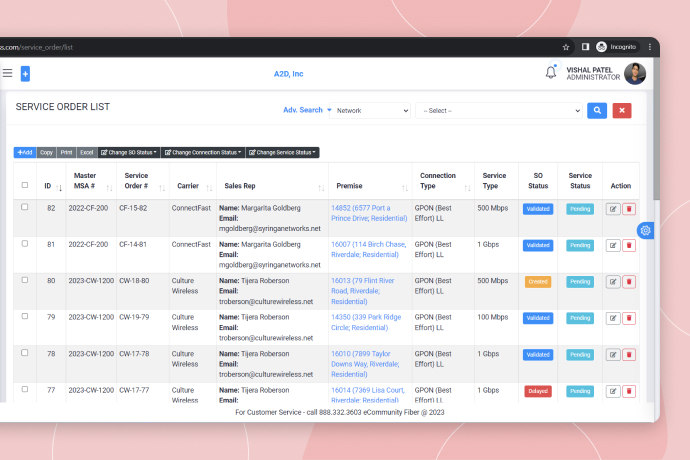690x460 pixels.
Task: Click Created status badge for ID 80
Action: [538, 282]
